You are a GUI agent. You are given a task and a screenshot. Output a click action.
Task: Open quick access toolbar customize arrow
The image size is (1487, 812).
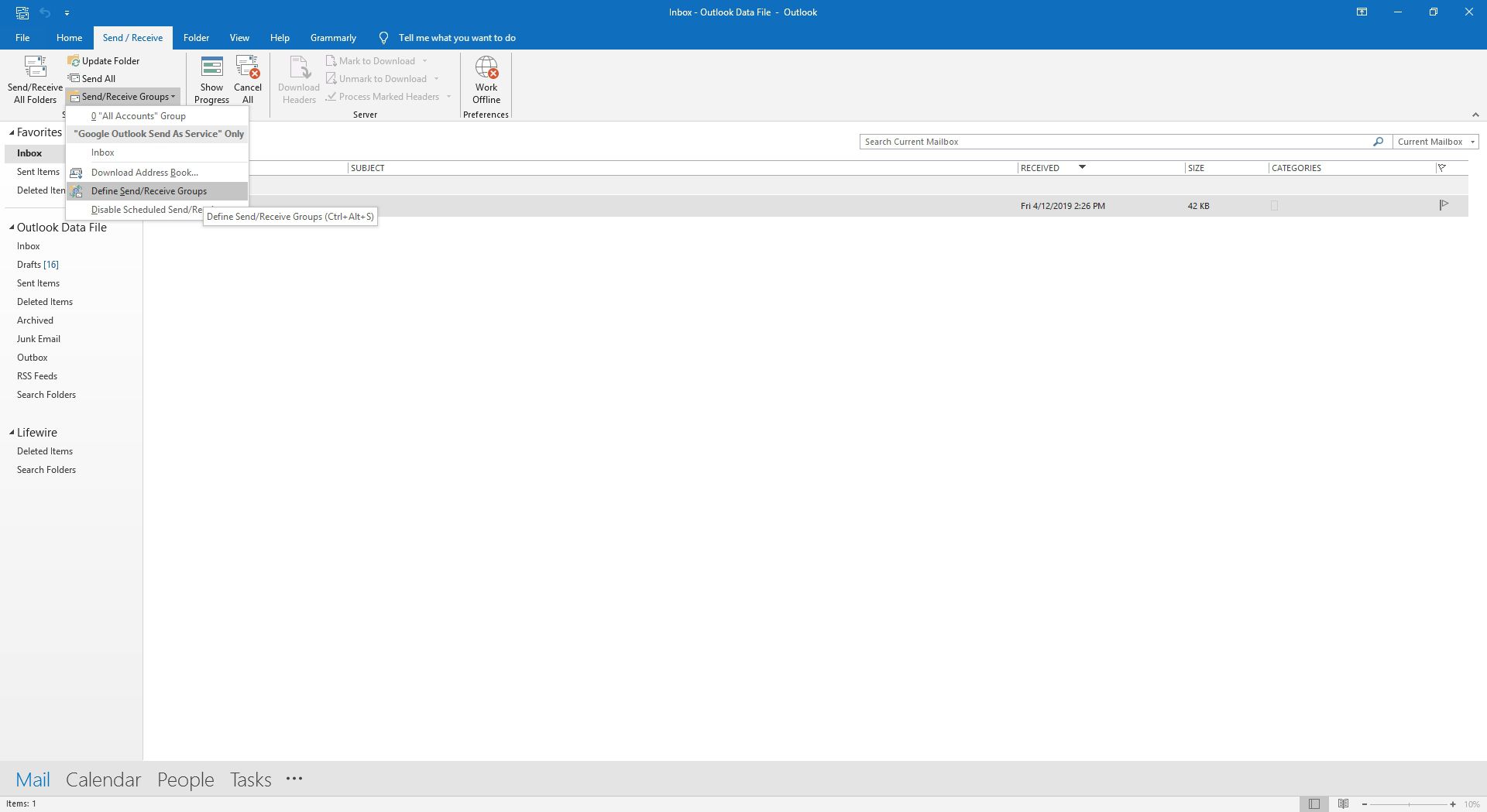[67, 12]
